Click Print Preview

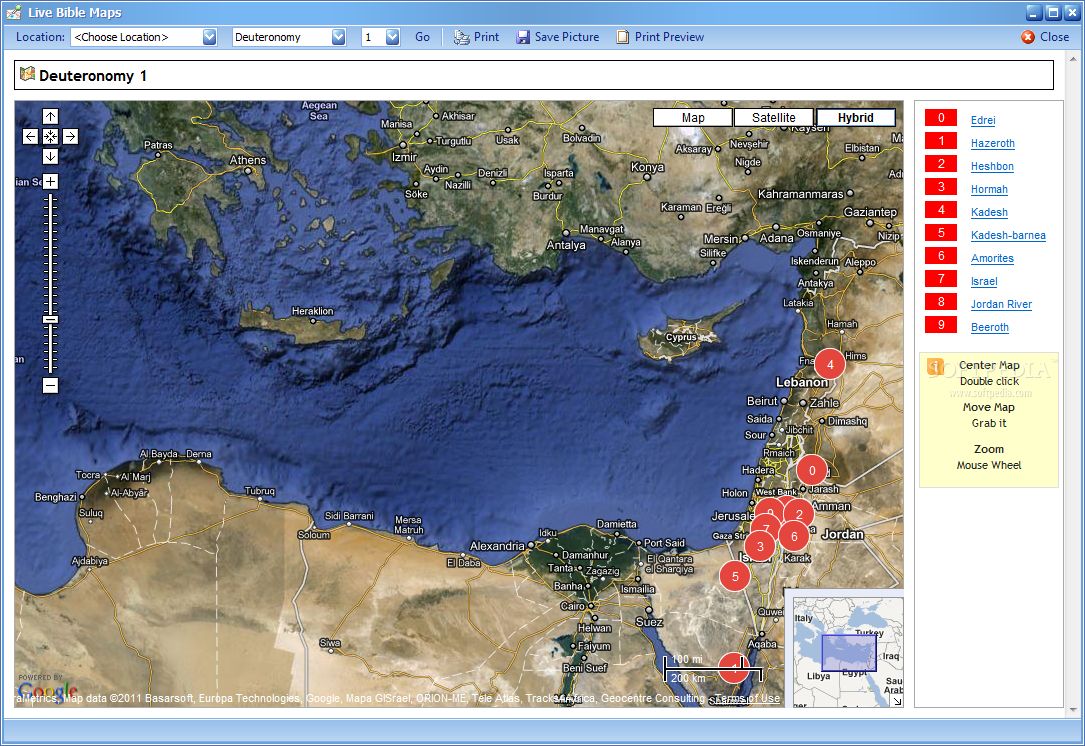click(x=669, y=37)
